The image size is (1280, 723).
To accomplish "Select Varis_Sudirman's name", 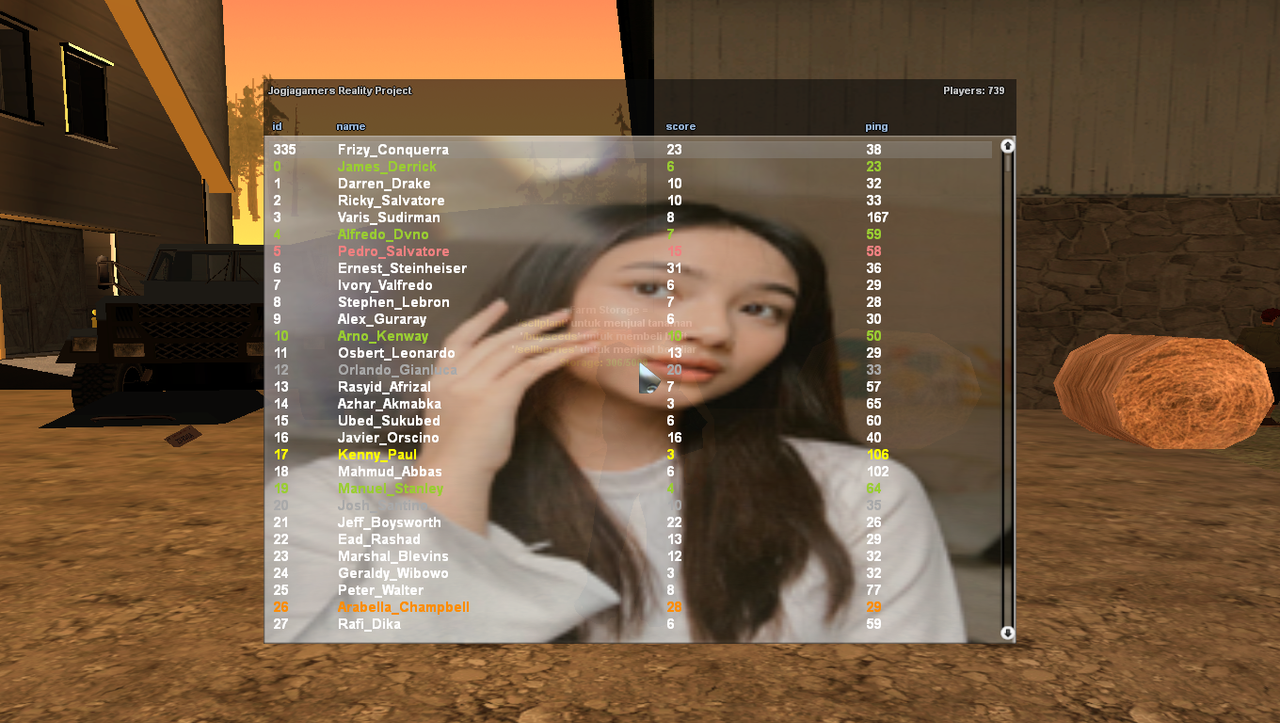I will (x=389, y=218).
